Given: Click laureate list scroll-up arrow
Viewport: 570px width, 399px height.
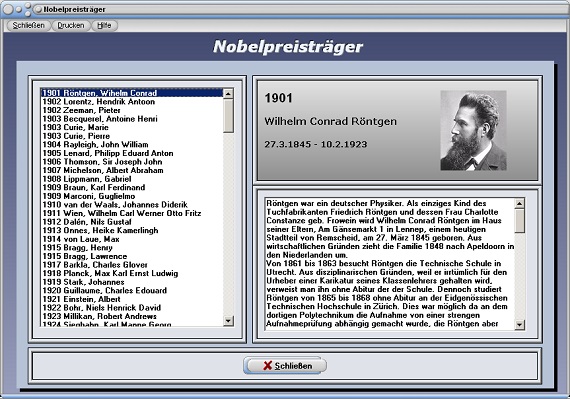Looking at the screenshot, I should pyautogui.click(x=228, y=94).
